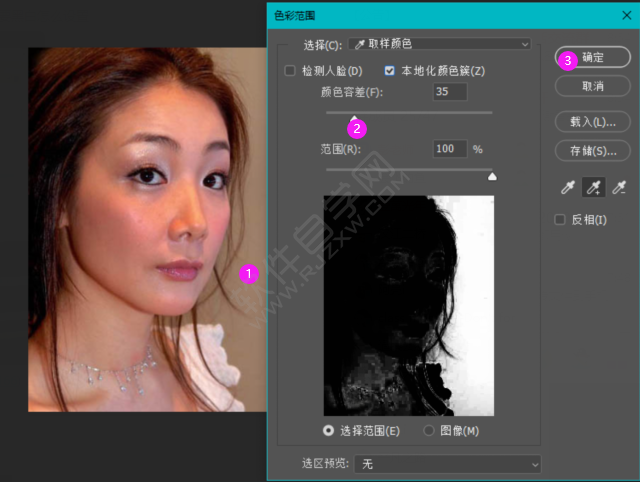Click the black-and-white selection preview thumbnail

(x=409, y=306)
